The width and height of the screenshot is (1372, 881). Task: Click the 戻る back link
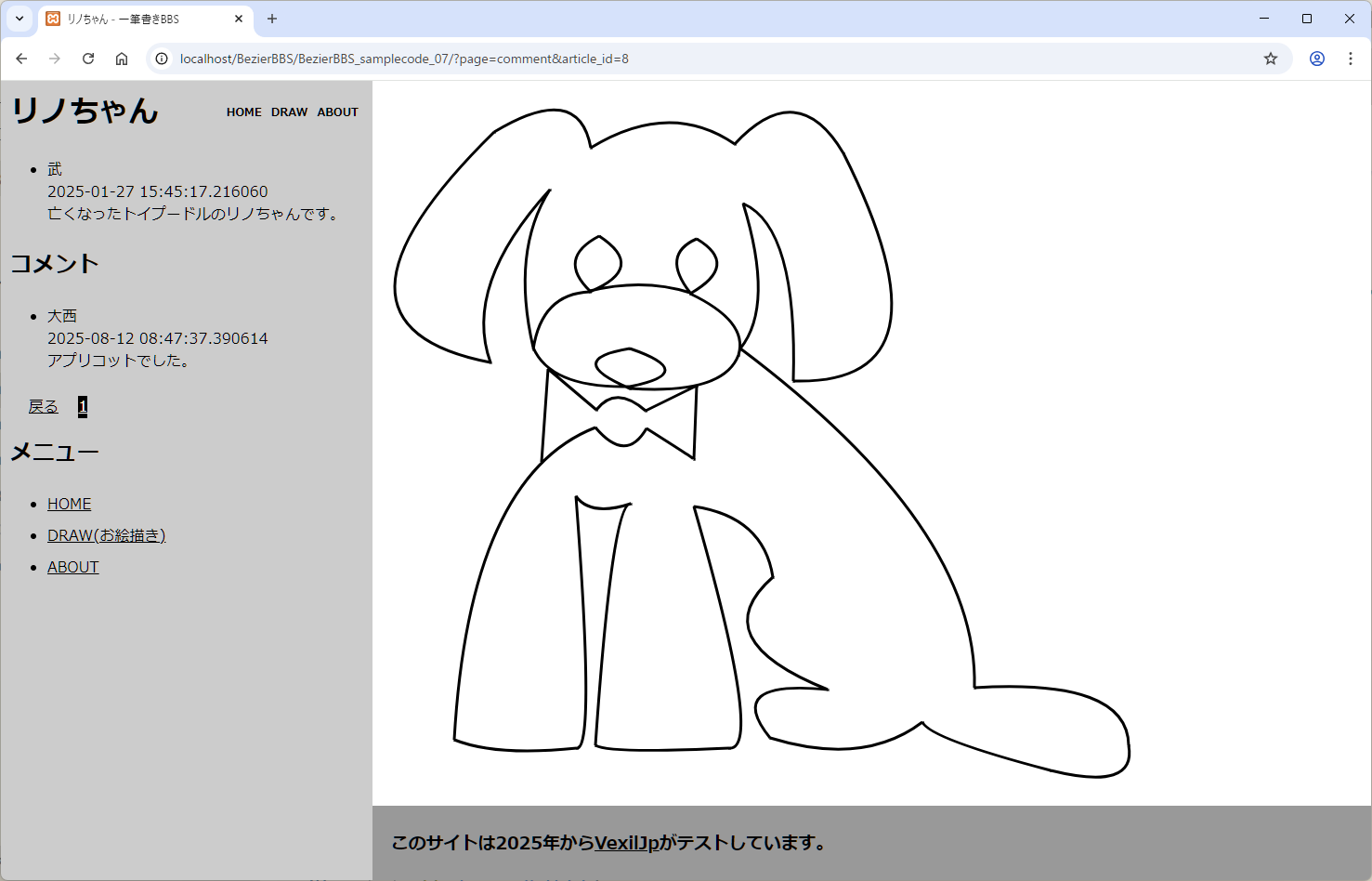(44, 406)
